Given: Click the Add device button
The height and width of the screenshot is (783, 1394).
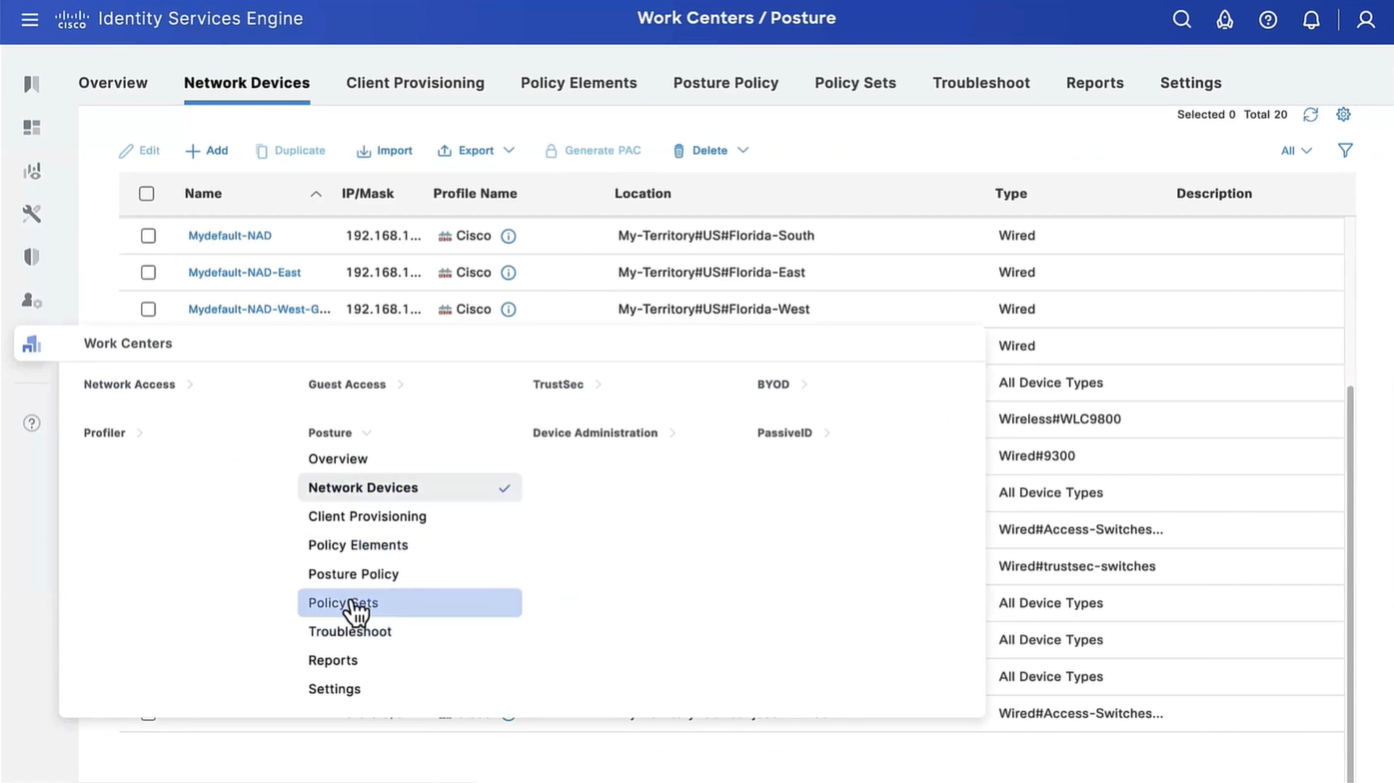Looking at the screenshot, I should coord(207,151).
